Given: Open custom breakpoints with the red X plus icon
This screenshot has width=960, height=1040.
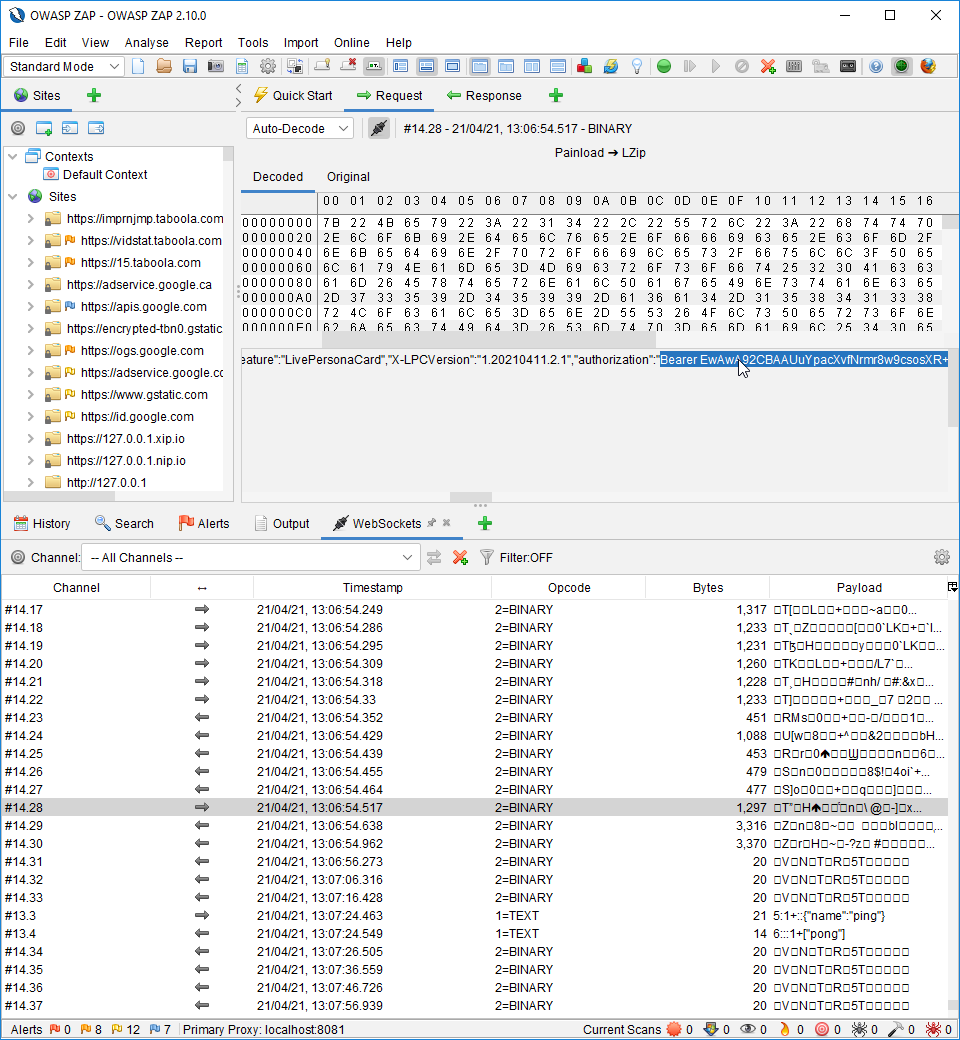Looking at the screenshot, I should coord(768,66).
